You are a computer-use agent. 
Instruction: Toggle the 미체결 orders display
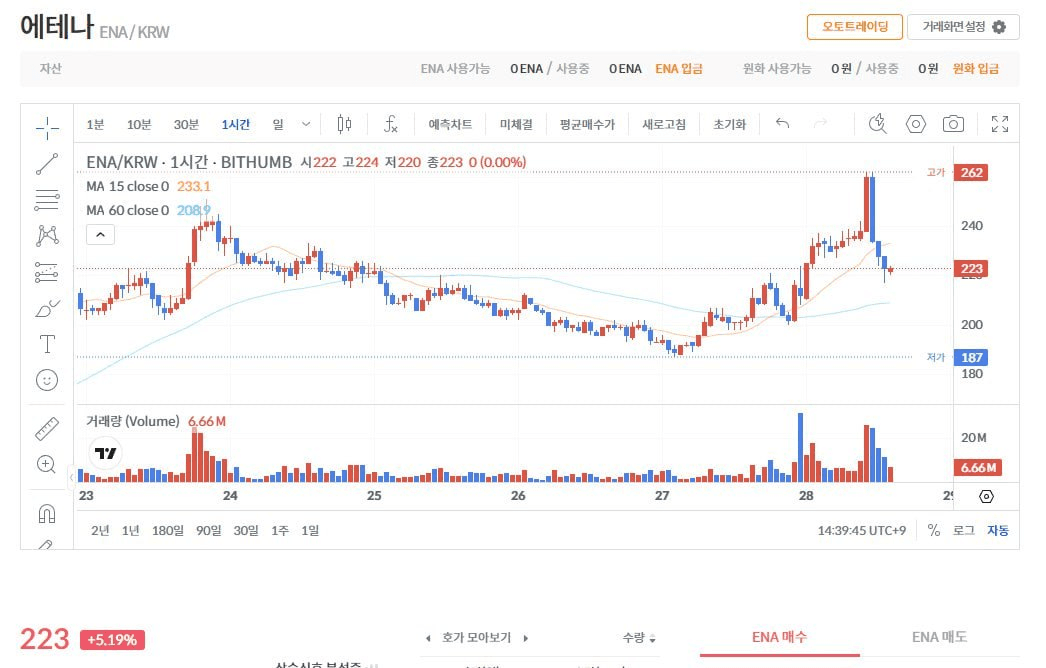tap(516, 124)
